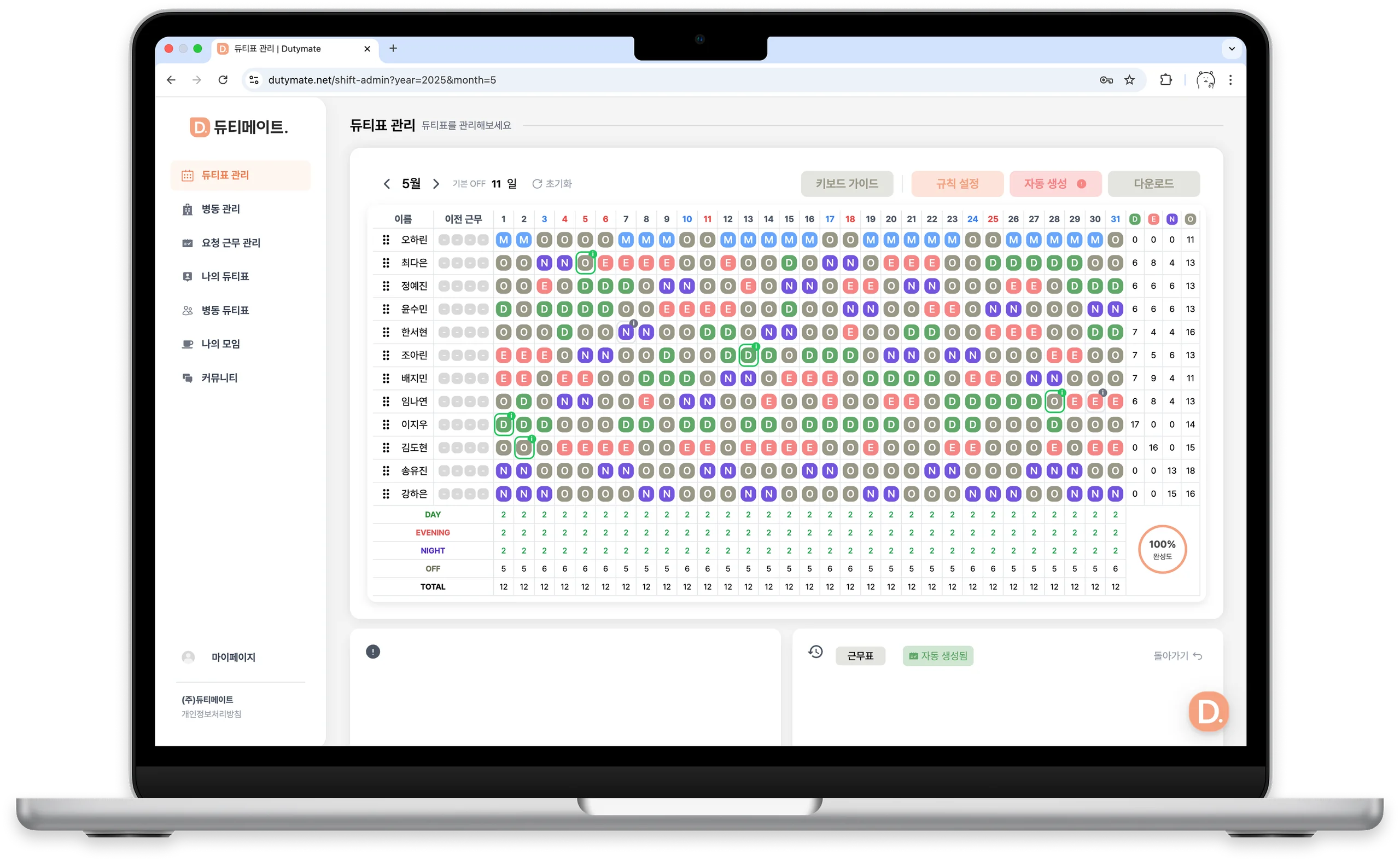
Task: Click the 100% 완성도 progress circle
Action: coord(1162,550)
